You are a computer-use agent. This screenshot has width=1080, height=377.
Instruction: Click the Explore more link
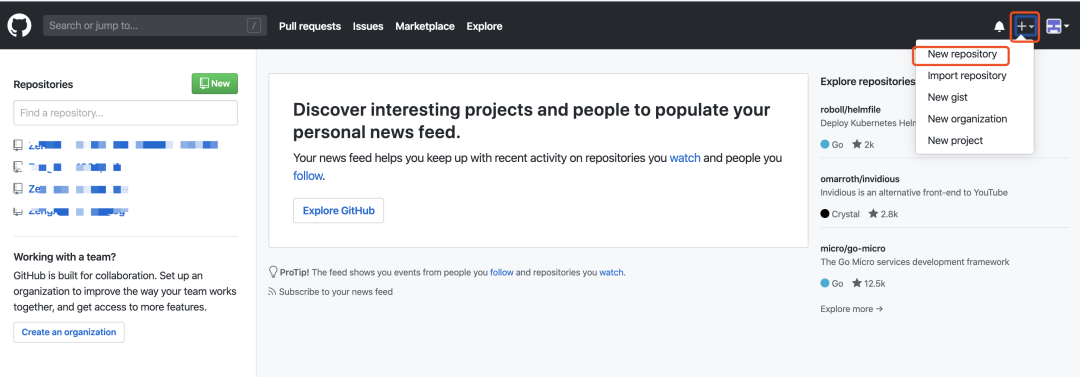pos(851,309)
